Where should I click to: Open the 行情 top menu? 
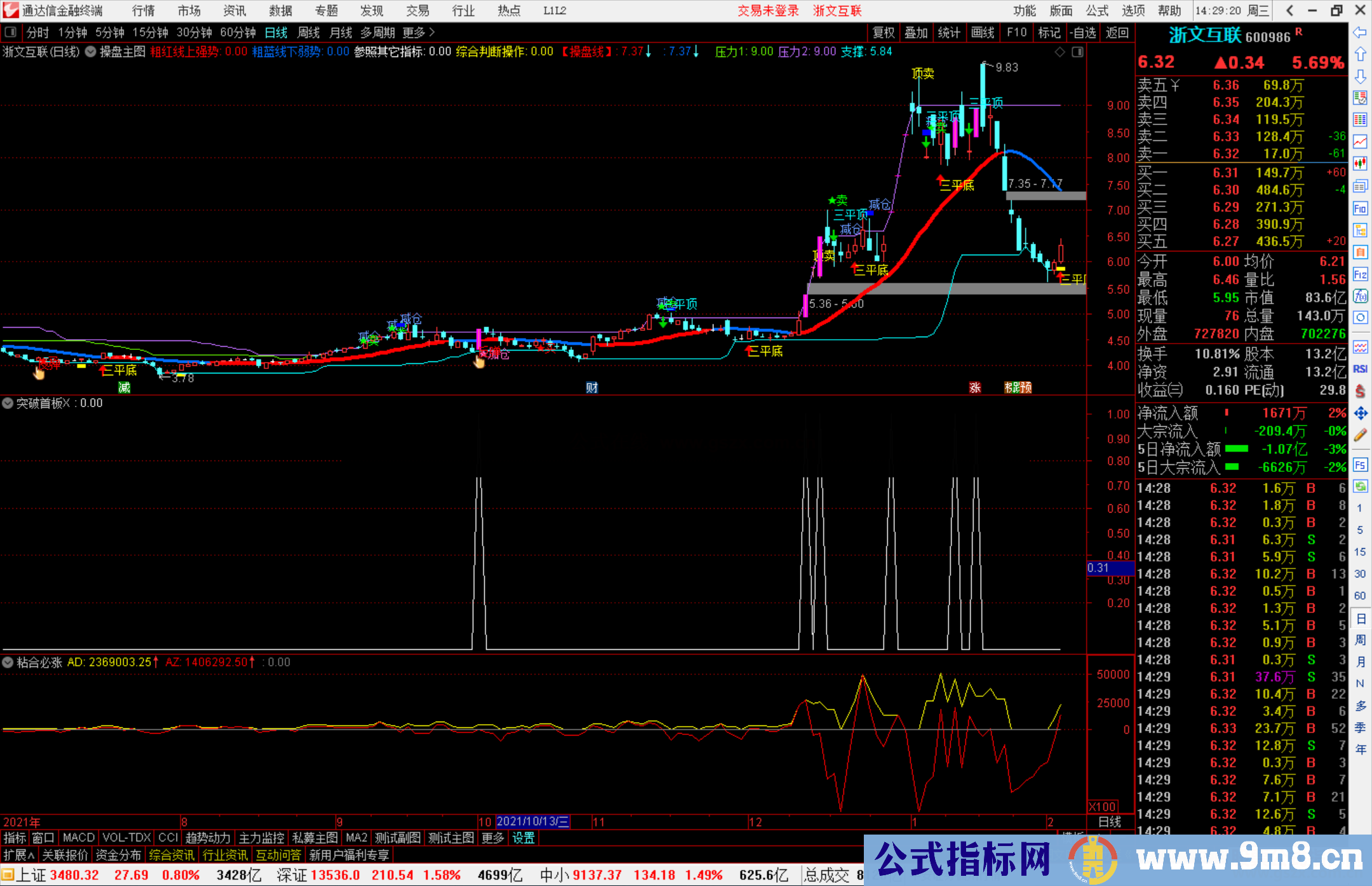[x=144, y=11]
